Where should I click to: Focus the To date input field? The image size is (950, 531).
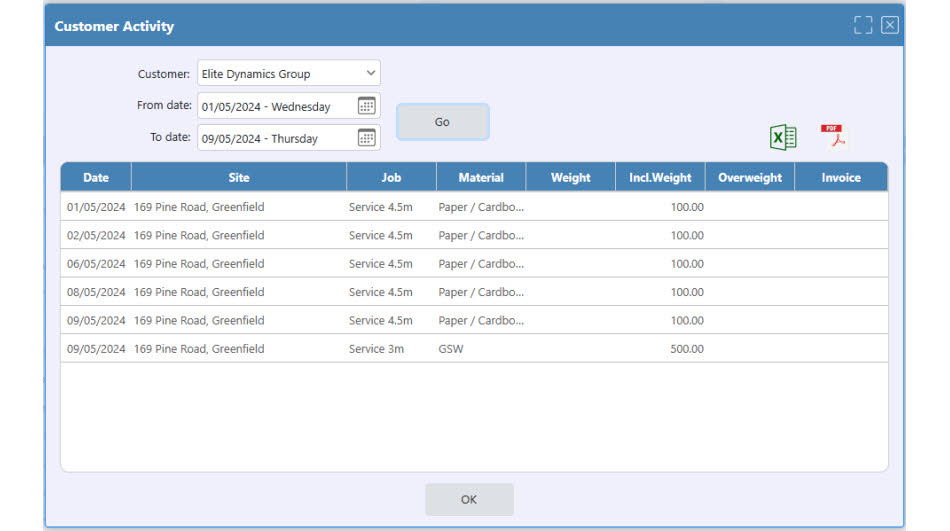[277, 138]
